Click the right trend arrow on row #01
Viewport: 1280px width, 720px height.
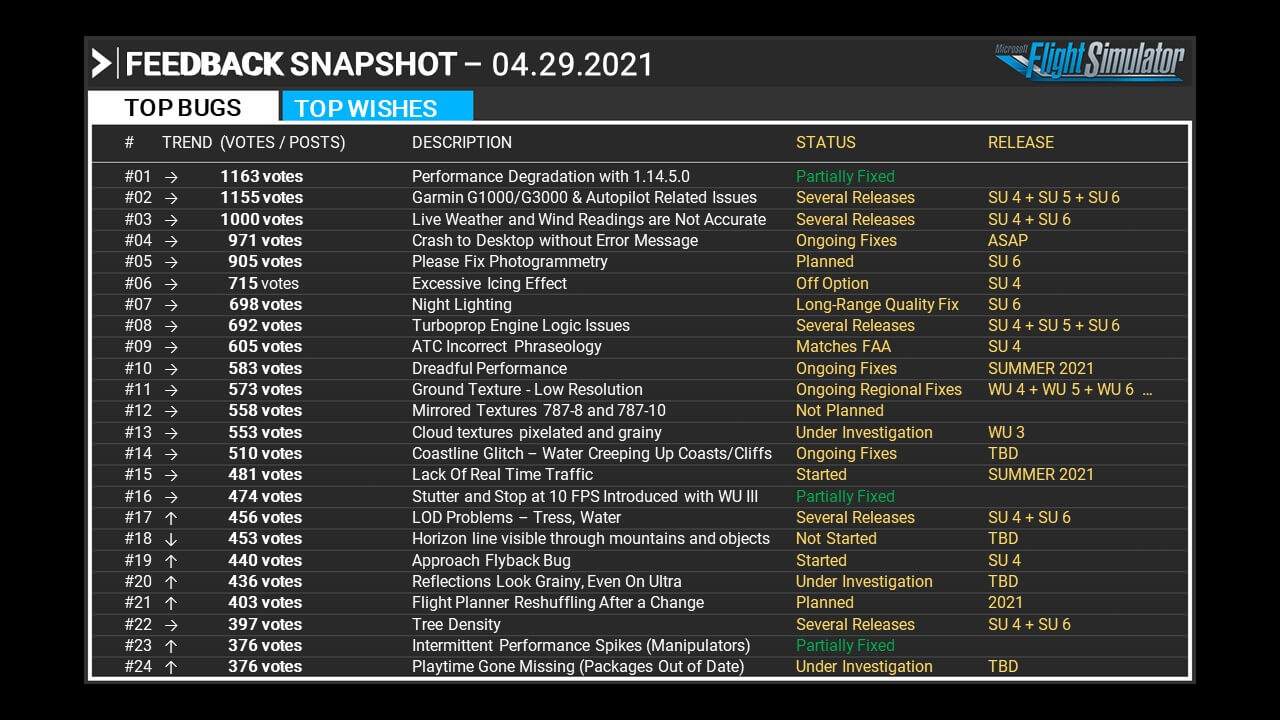(x=171, y=177)
